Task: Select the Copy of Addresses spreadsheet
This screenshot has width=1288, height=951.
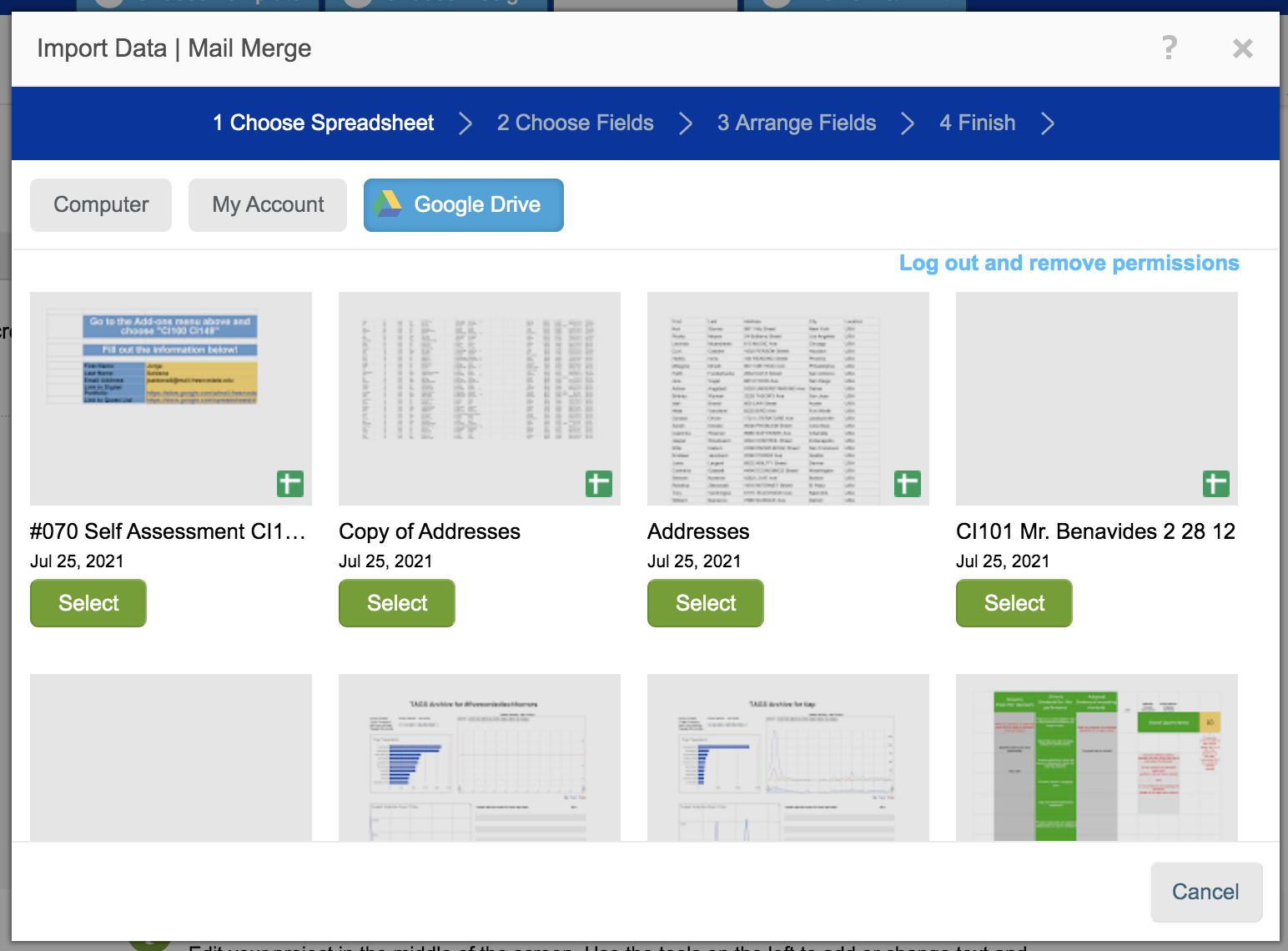Action: pos(397,603)
